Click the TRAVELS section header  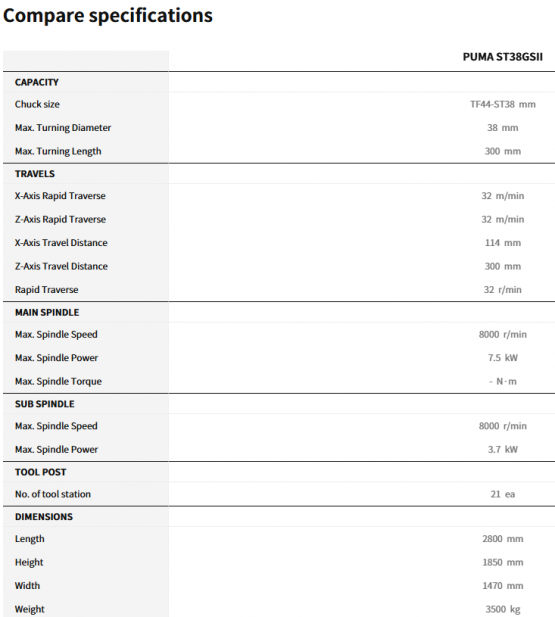pyautogui.click(x=35, y=174)
